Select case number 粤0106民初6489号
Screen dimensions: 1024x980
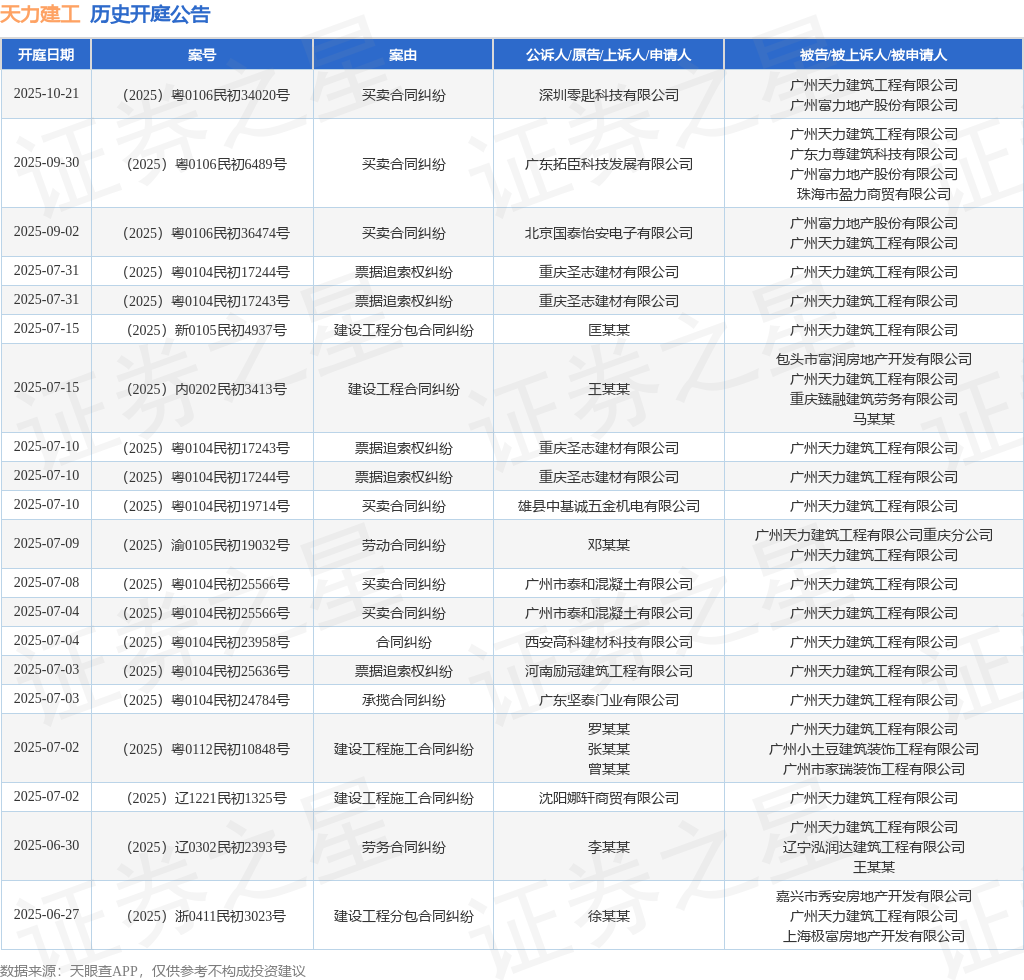coord(206,164)
